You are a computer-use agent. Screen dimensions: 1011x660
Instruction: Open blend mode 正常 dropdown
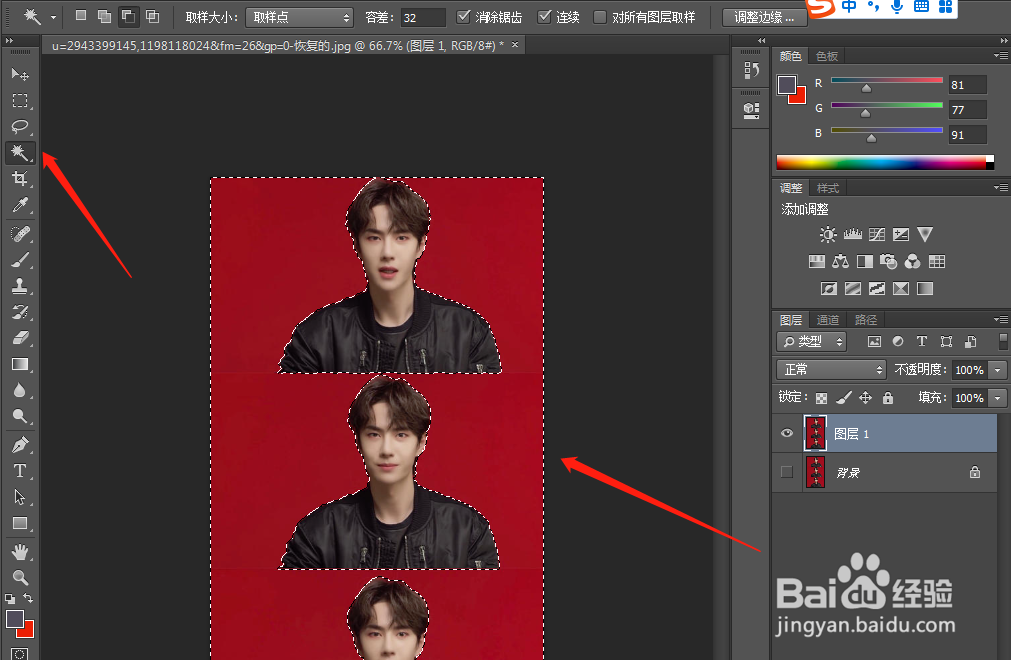click(831, 369)
